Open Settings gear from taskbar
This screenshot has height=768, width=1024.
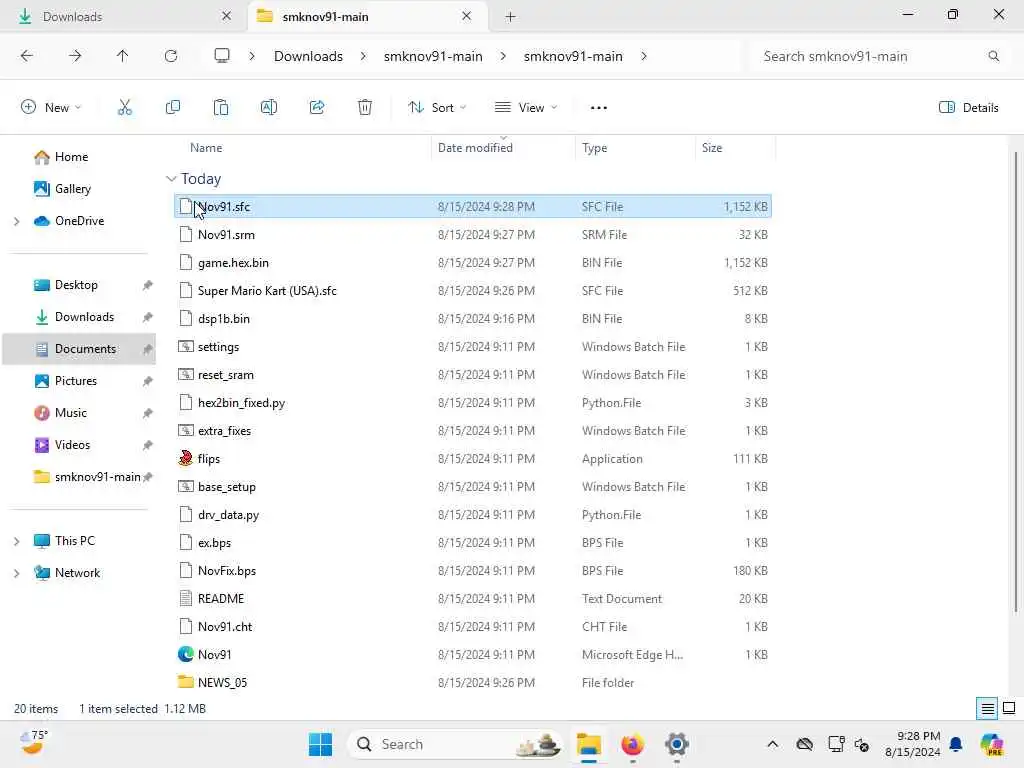677,744
